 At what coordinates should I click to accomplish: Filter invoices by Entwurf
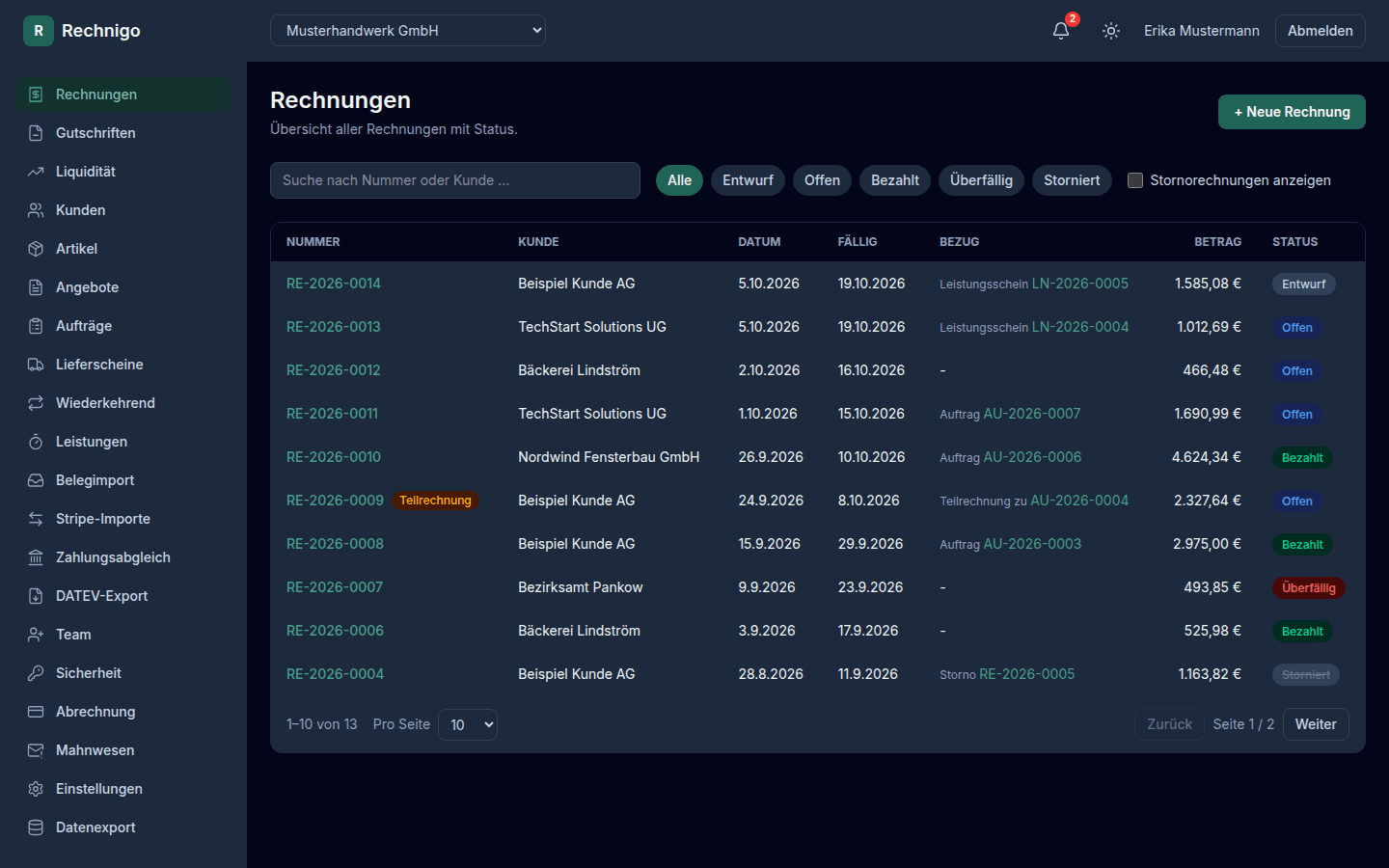748,180
